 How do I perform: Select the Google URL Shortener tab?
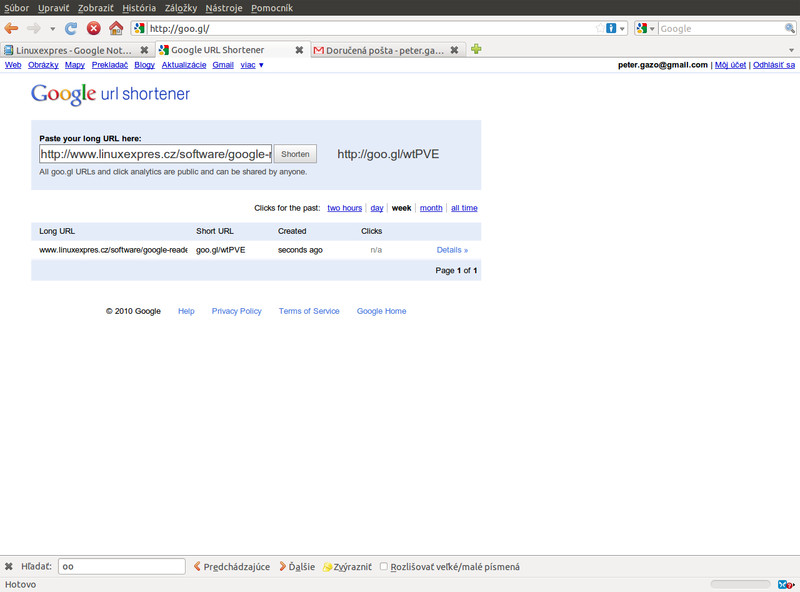coord(219,50)
